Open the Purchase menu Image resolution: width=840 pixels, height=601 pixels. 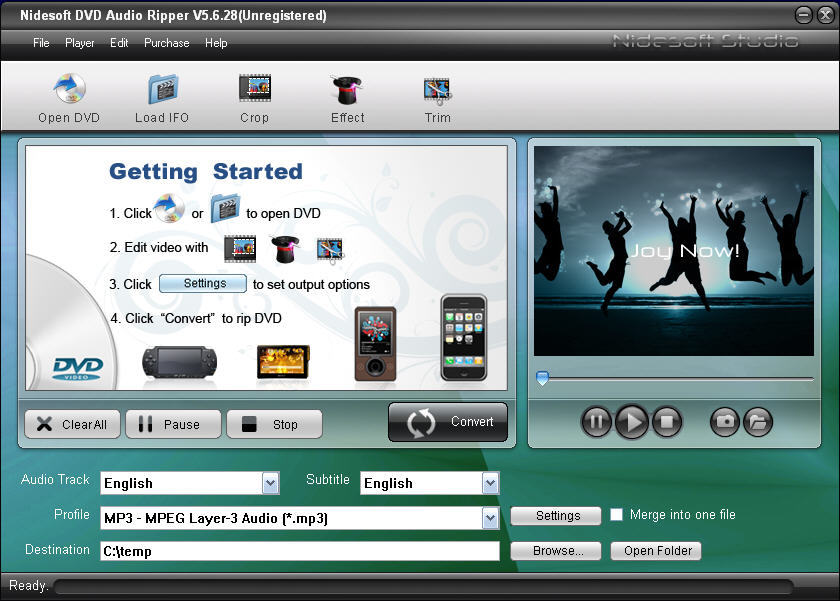tap(167, 43)
